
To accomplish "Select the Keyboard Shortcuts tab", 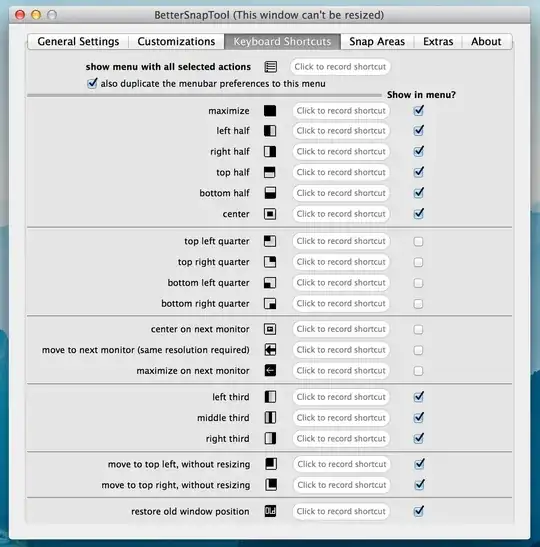I will point(282,42).
